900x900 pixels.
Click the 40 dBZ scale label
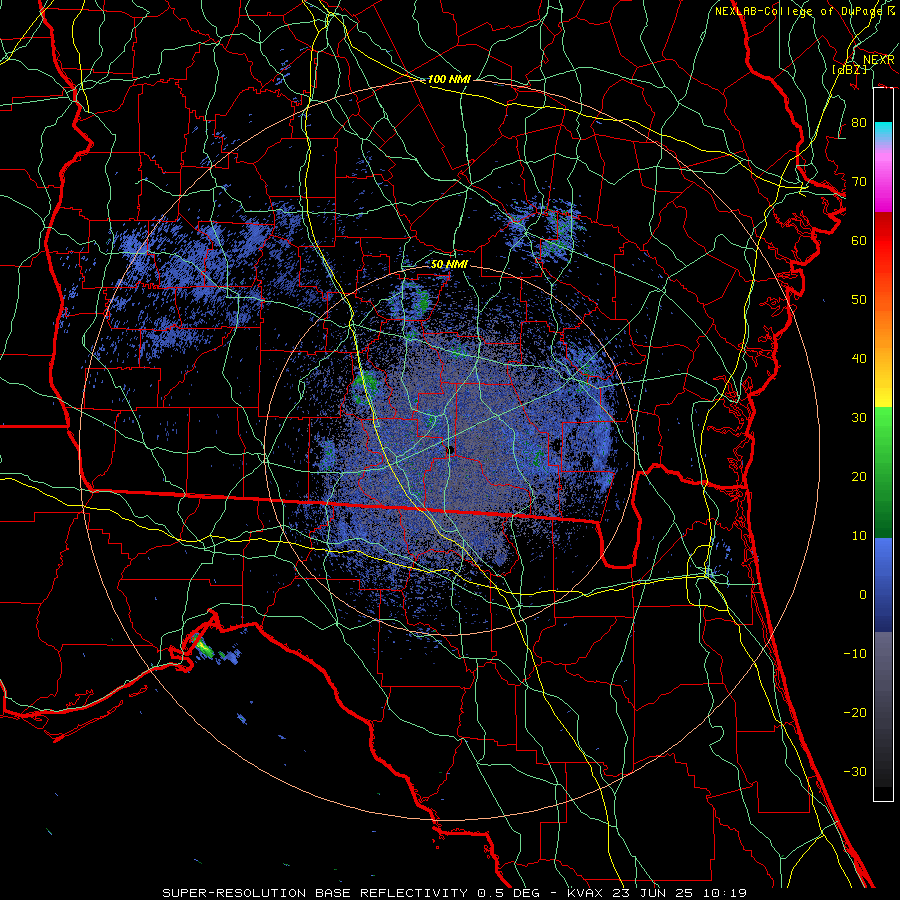(x=859, y=359)
